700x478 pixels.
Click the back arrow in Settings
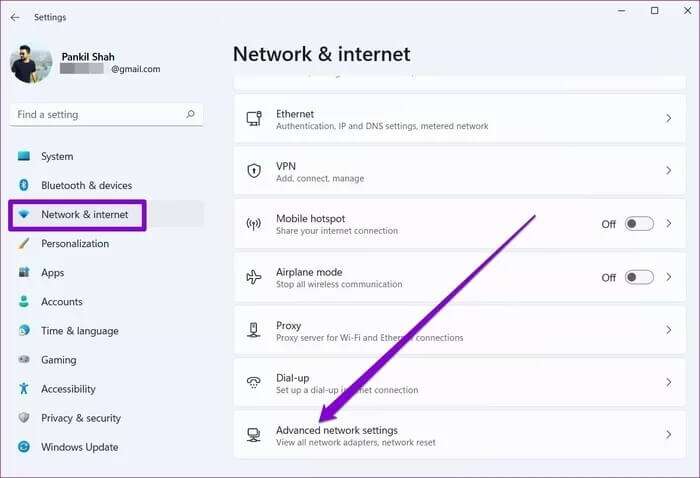14,17
